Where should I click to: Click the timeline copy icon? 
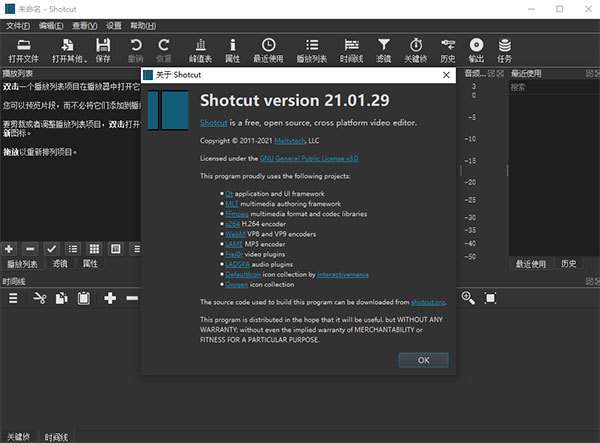pos(62,298)
